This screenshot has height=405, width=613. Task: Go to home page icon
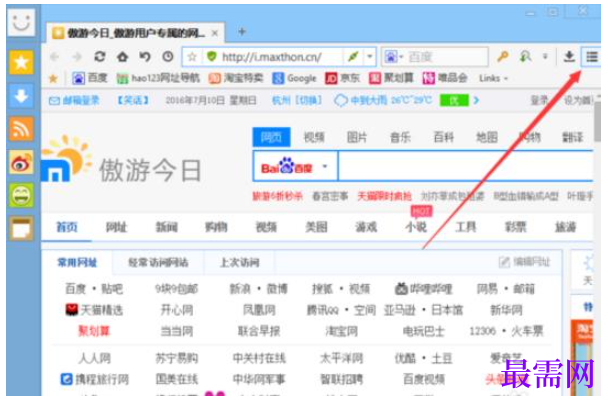pos(122,57)
